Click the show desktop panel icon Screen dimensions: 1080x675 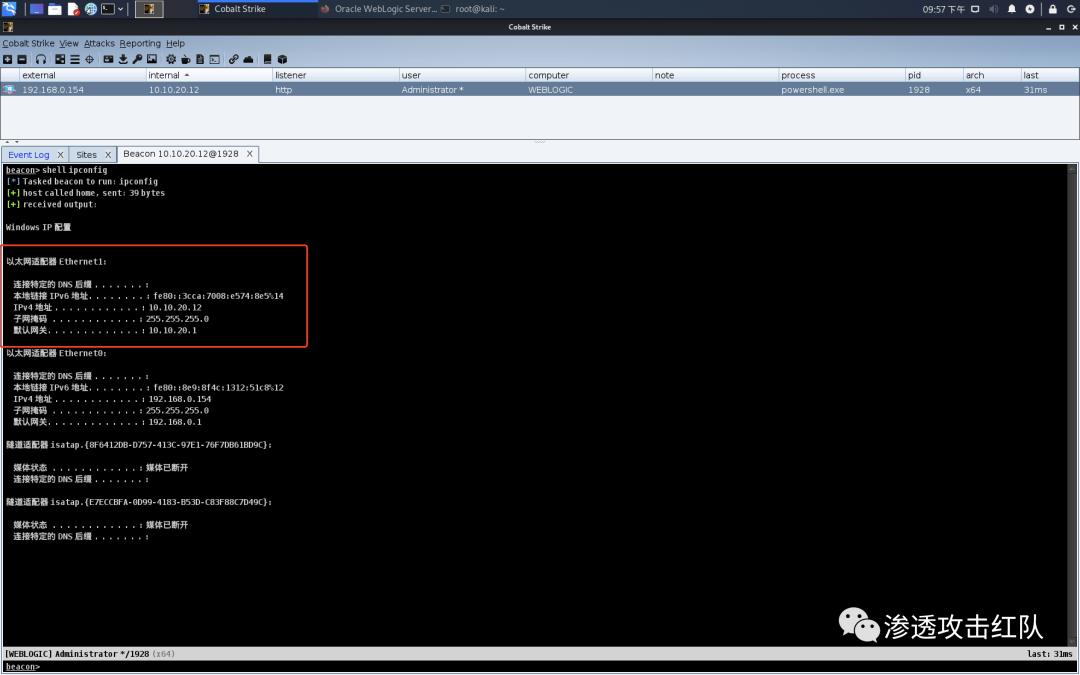click(x=37, y=9)
